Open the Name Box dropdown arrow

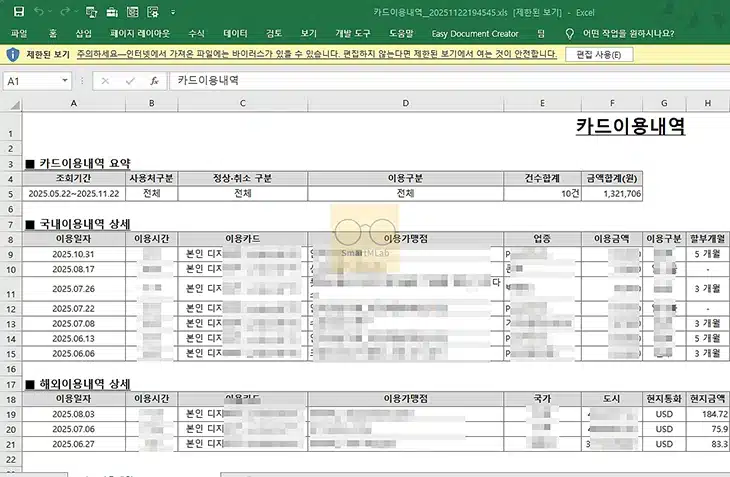pyautogui.click(x=65, y=81)
